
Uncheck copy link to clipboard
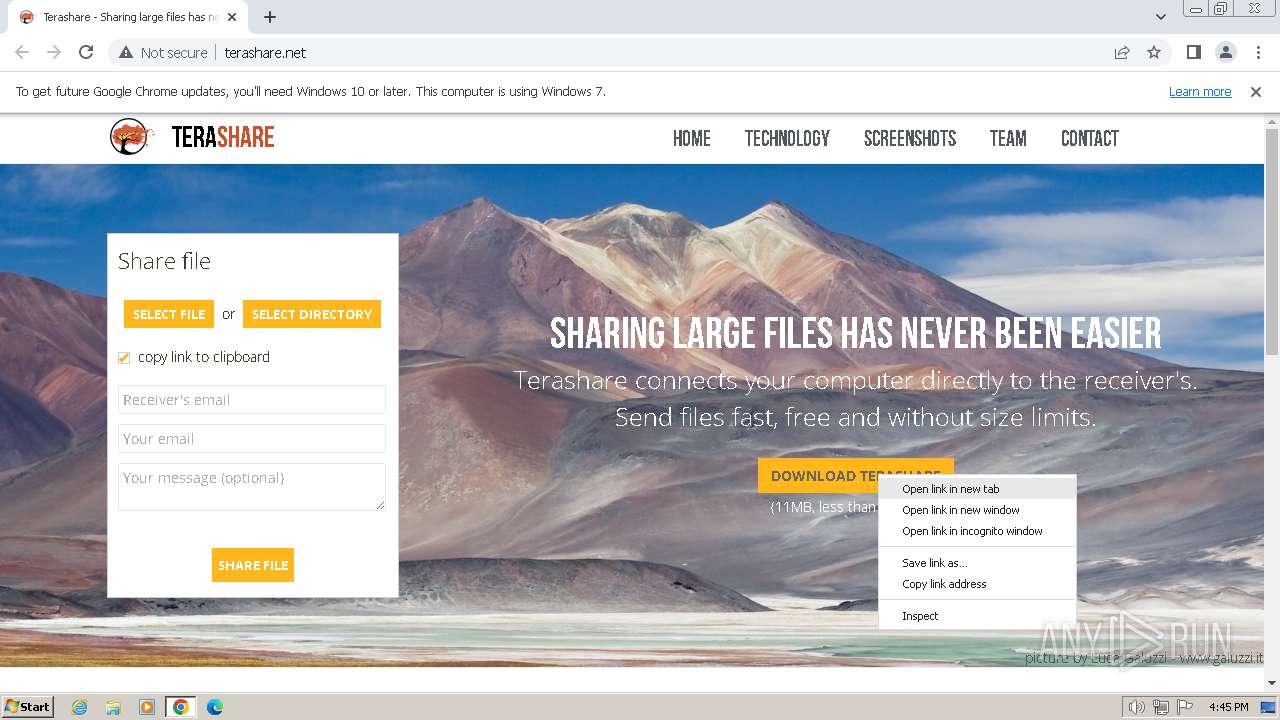click(124, 357)
